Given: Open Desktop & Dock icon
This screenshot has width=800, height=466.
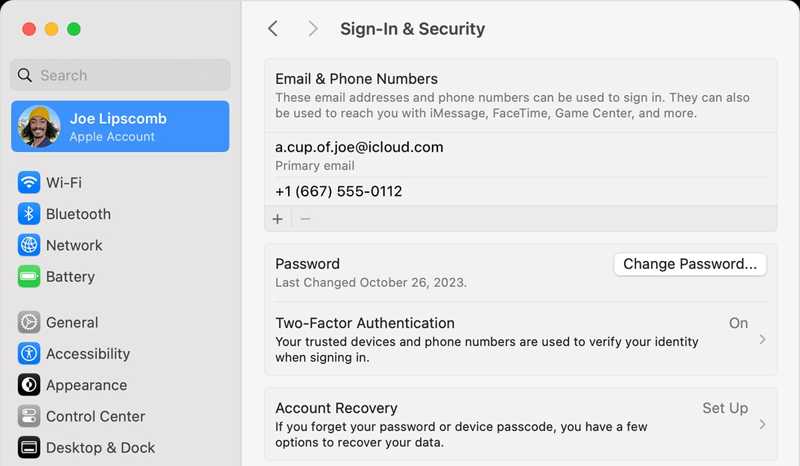Looking at the screenshot, I should click(29, 448).
